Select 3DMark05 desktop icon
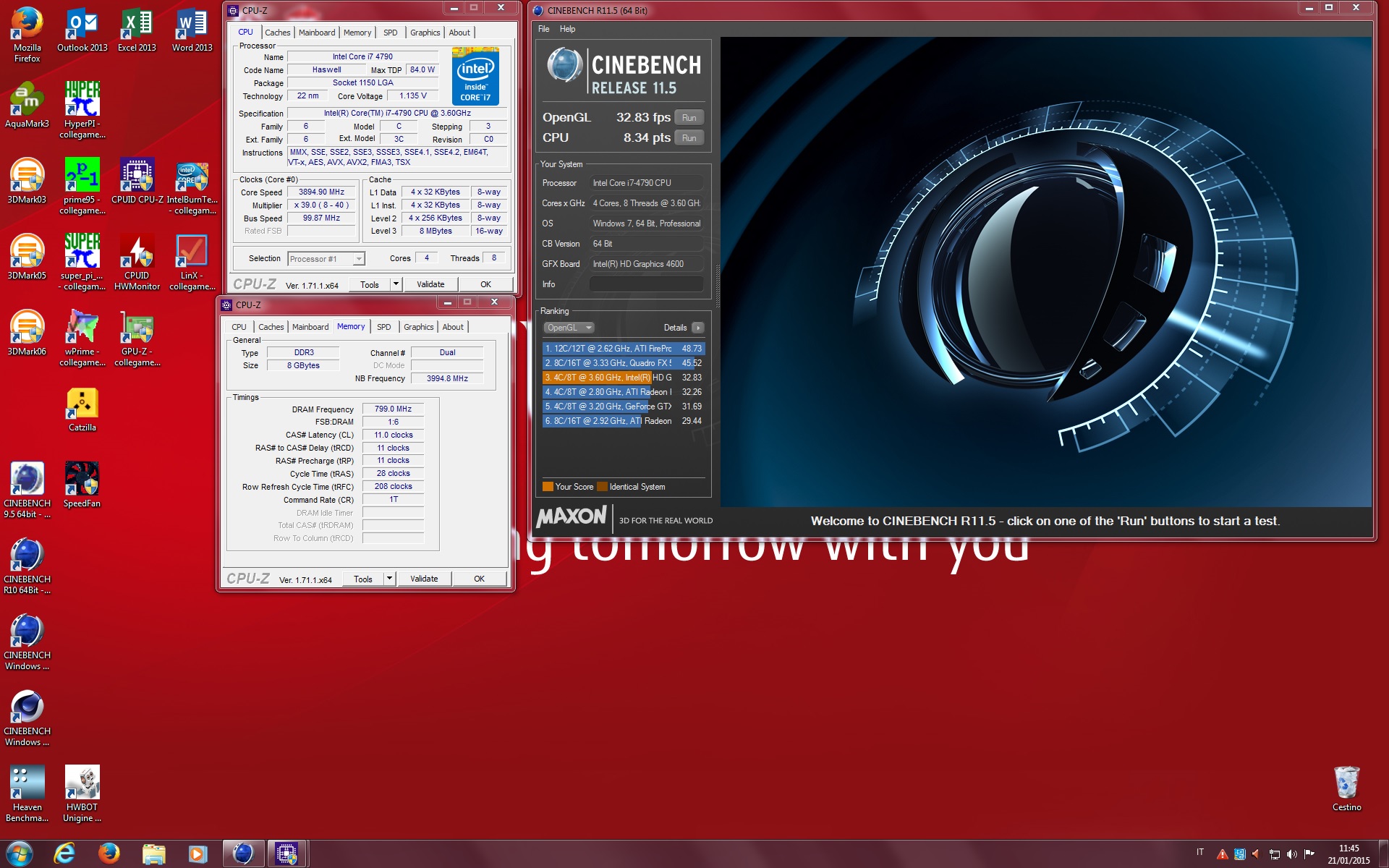1389x868 pixels. 27,258
